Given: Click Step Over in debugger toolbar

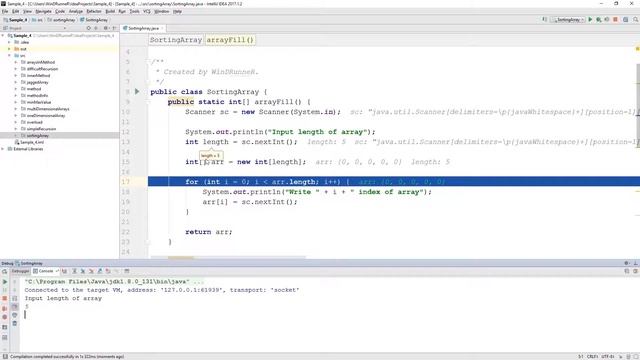Looking at the screenshot, I should click(x=74, y=271).
